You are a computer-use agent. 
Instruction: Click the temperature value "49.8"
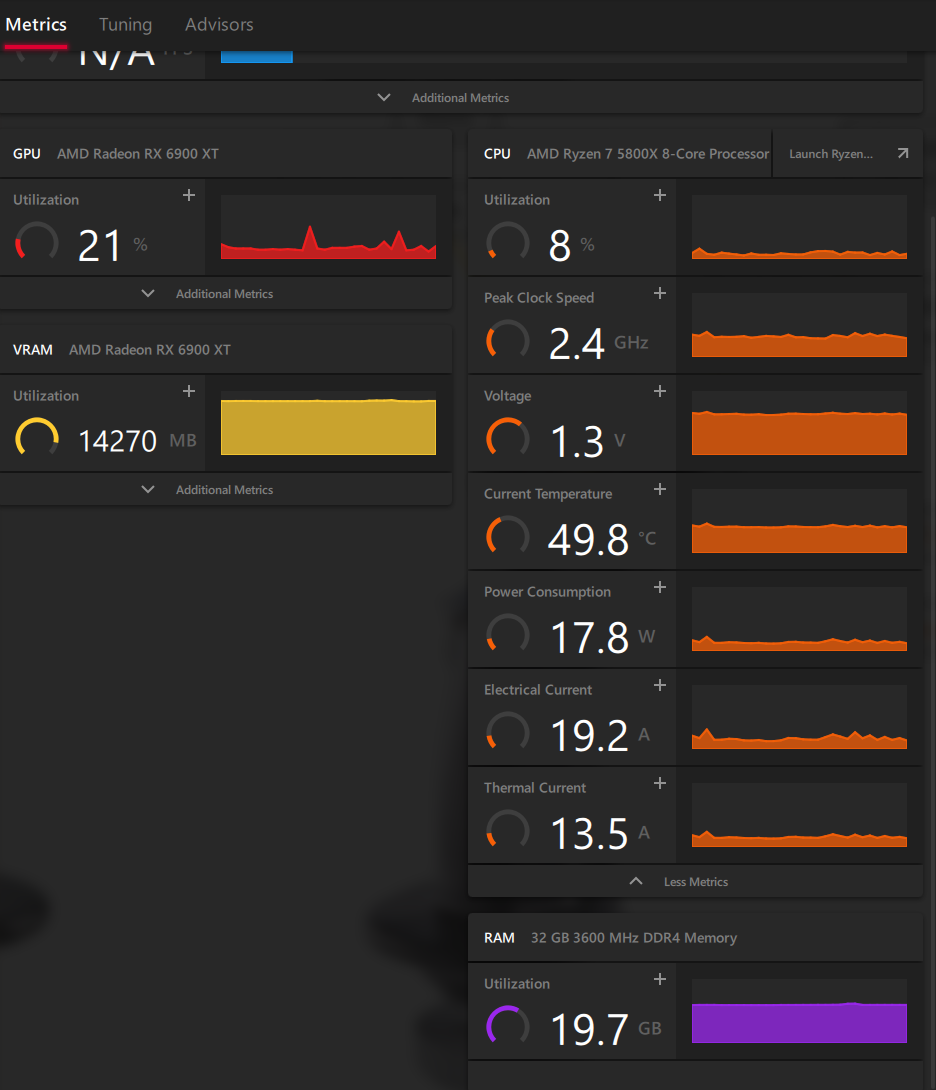pos(588,539)
